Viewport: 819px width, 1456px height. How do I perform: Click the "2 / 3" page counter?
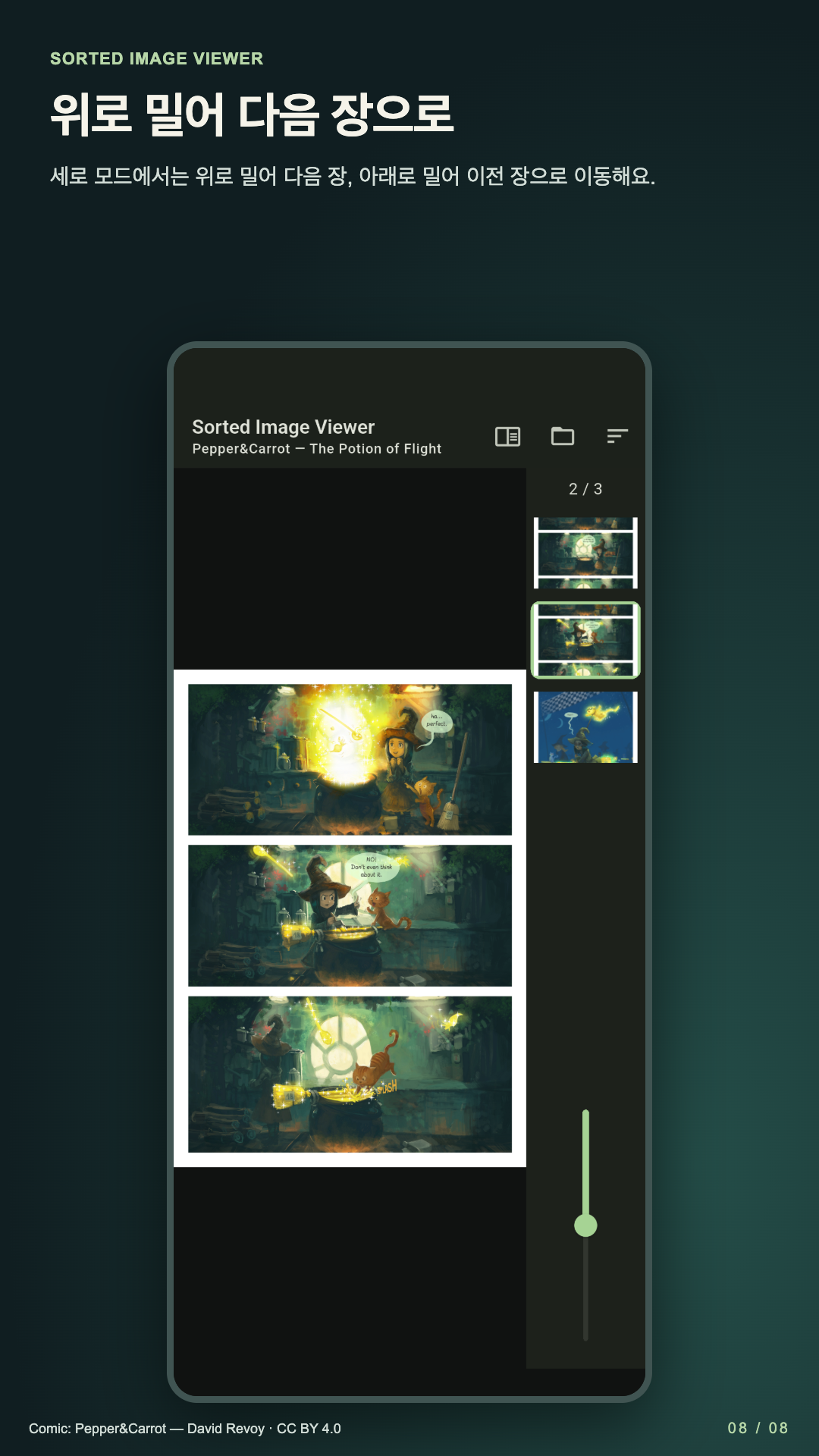click(585, 489)
